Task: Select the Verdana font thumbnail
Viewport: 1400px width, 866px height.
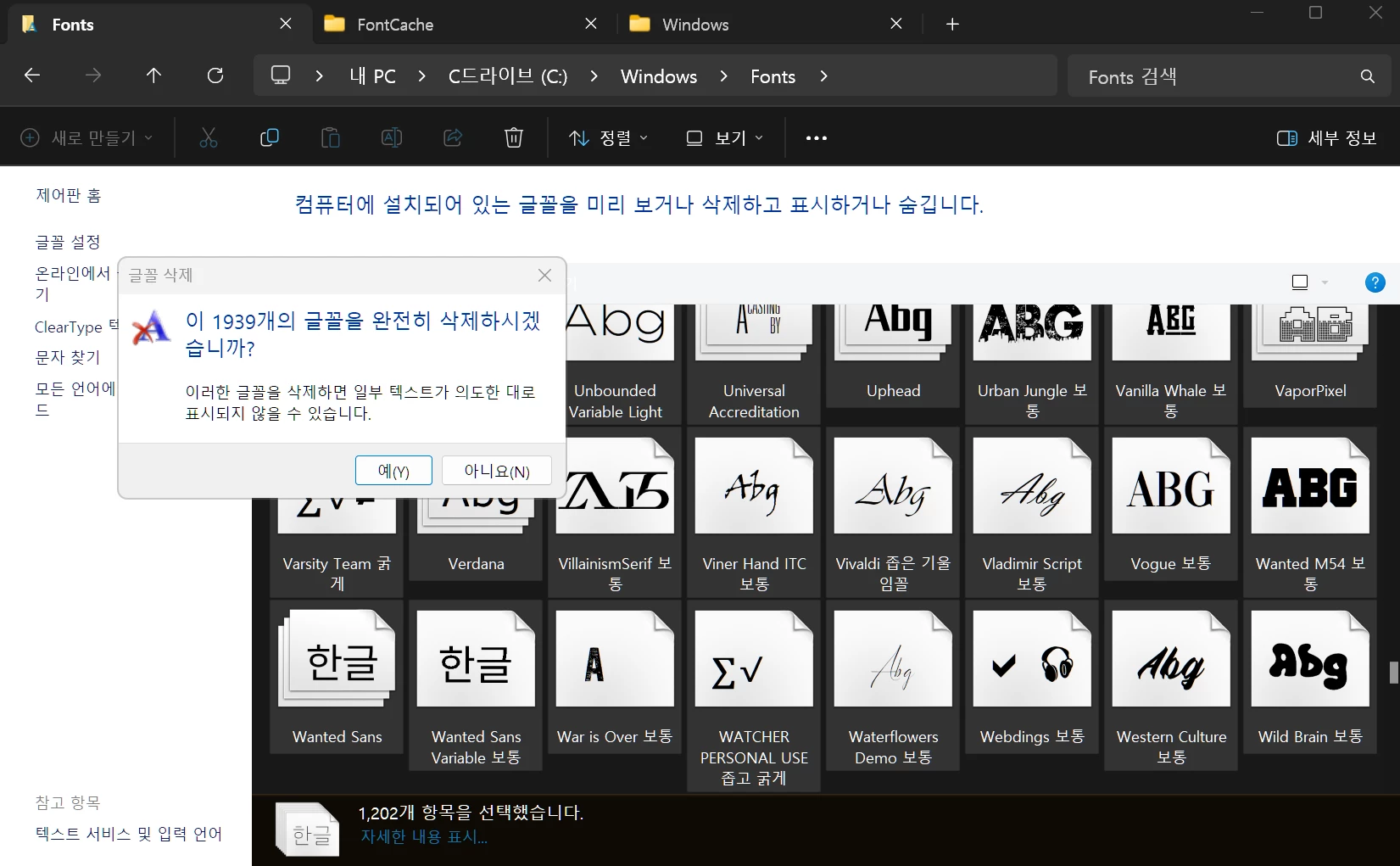Action: point(476,516)
